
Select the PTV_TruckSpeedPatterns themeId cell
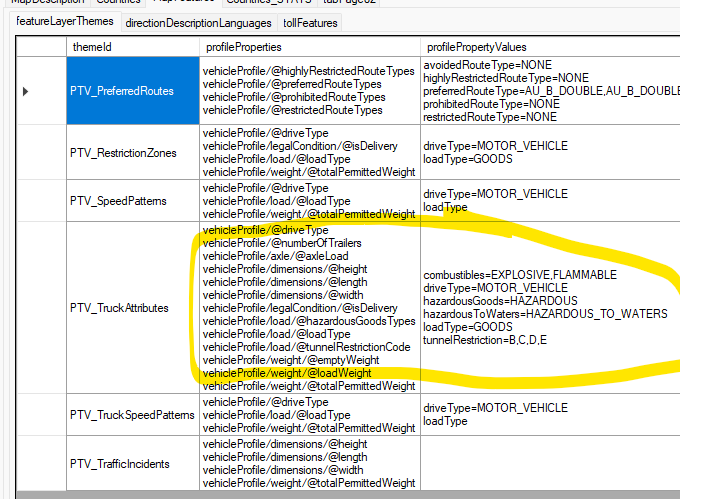point(132,415)
